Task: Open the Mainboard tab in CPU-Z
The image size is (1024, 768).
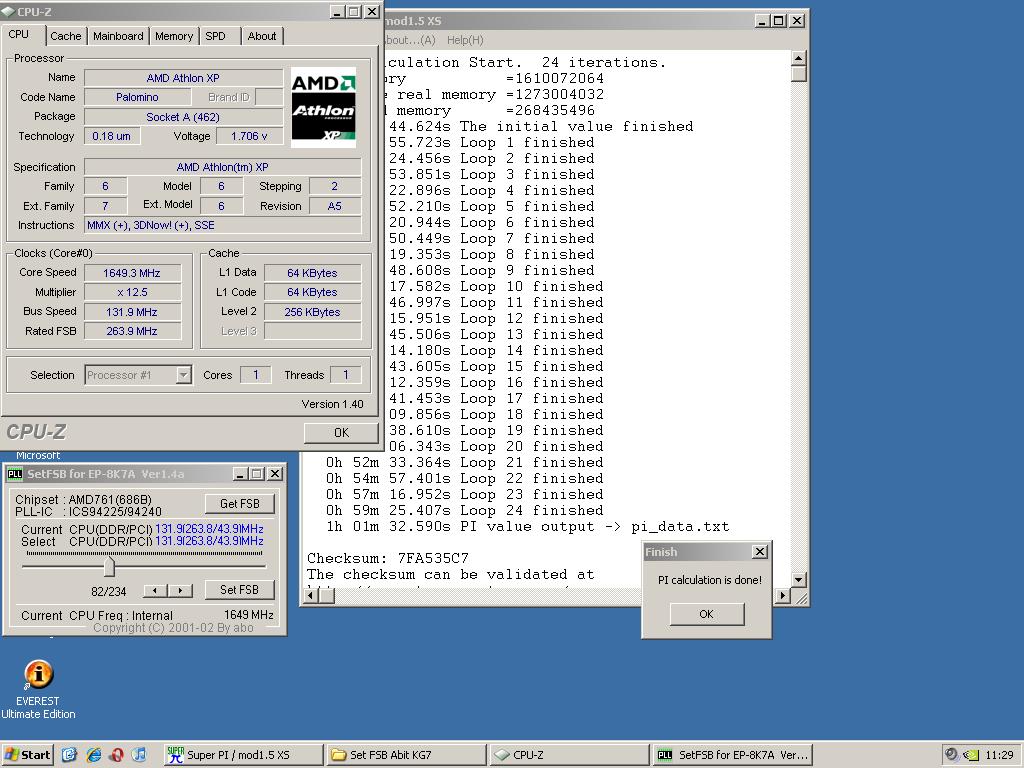Action: point(118,36)
